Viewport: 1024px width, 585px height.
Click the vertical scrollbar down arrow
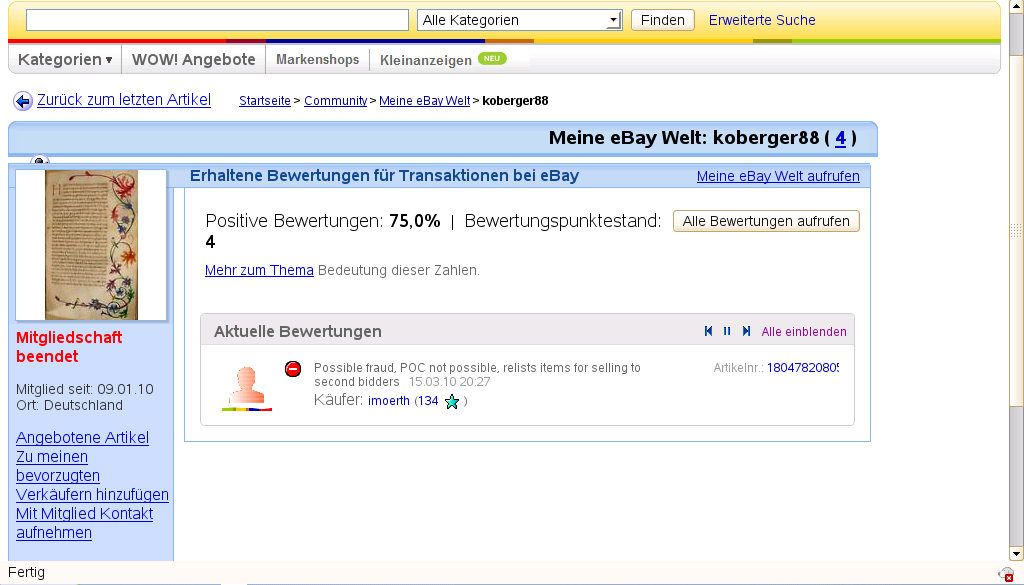1016,554
